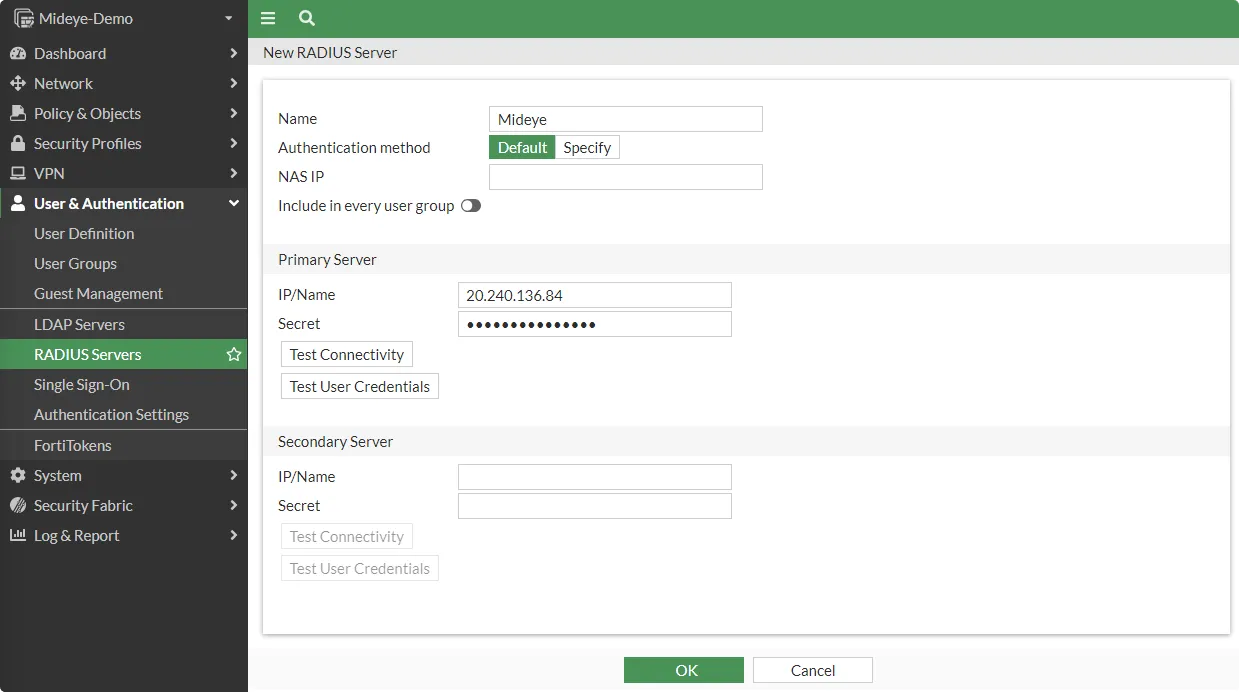1239x692 pixels.
Task: Click Cancel to discard changes
Action: pyautogui.click(x=812, y=670)
